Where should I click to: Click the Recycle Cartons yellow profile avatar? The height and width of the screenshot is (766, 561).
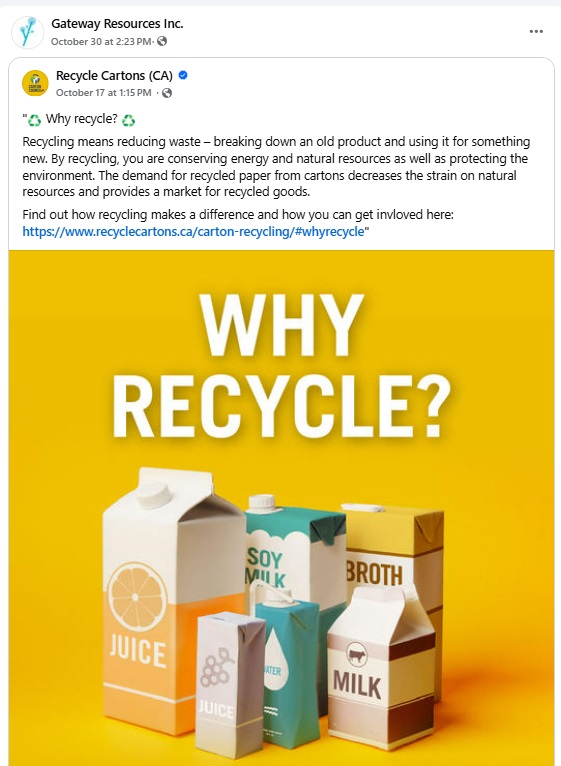coord(35,83)
